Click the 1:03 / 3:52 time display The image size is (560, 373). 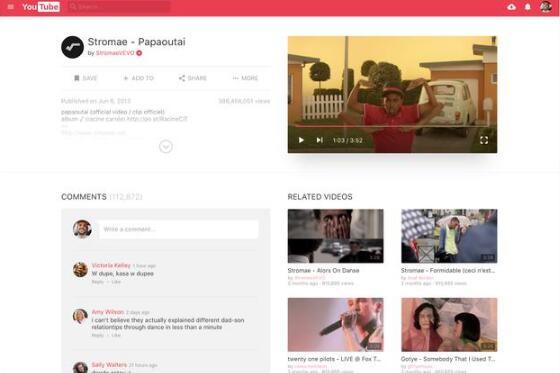(x=348, y=140)
